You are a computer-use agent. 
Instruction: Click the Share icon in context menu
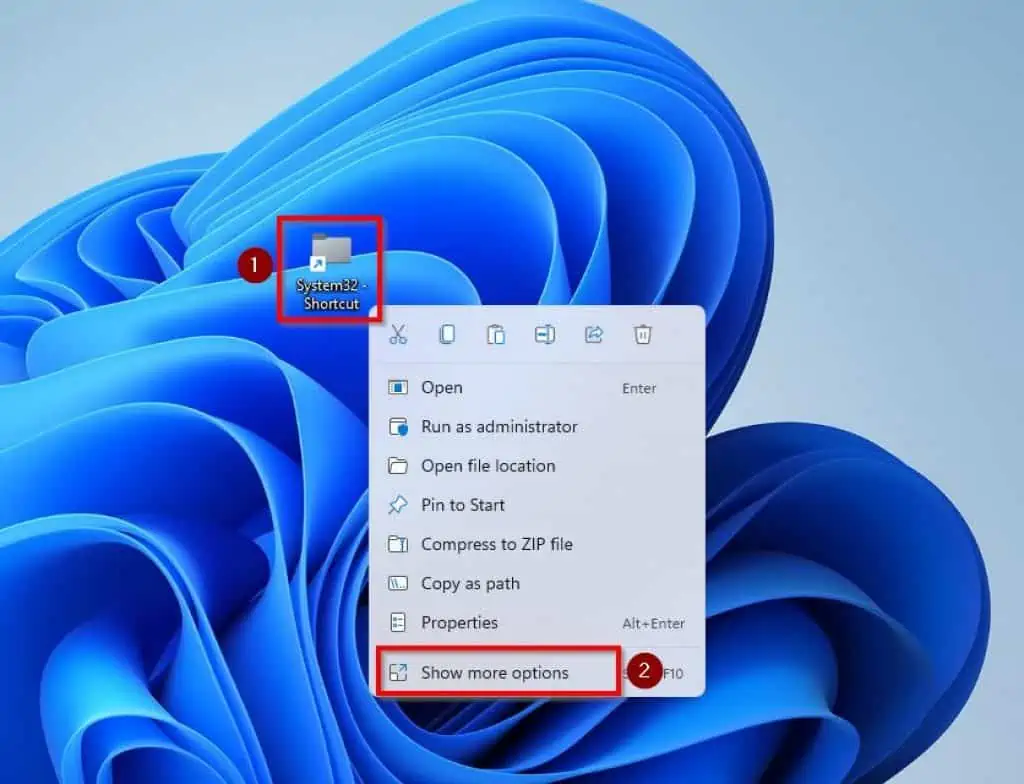pyautogui.click(x=594, y=335)
